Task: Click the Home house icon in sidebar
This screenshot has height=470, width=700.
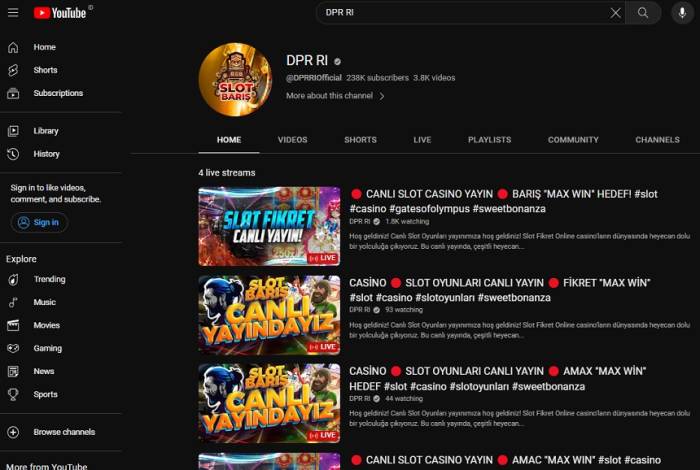Action: point(13,47)
